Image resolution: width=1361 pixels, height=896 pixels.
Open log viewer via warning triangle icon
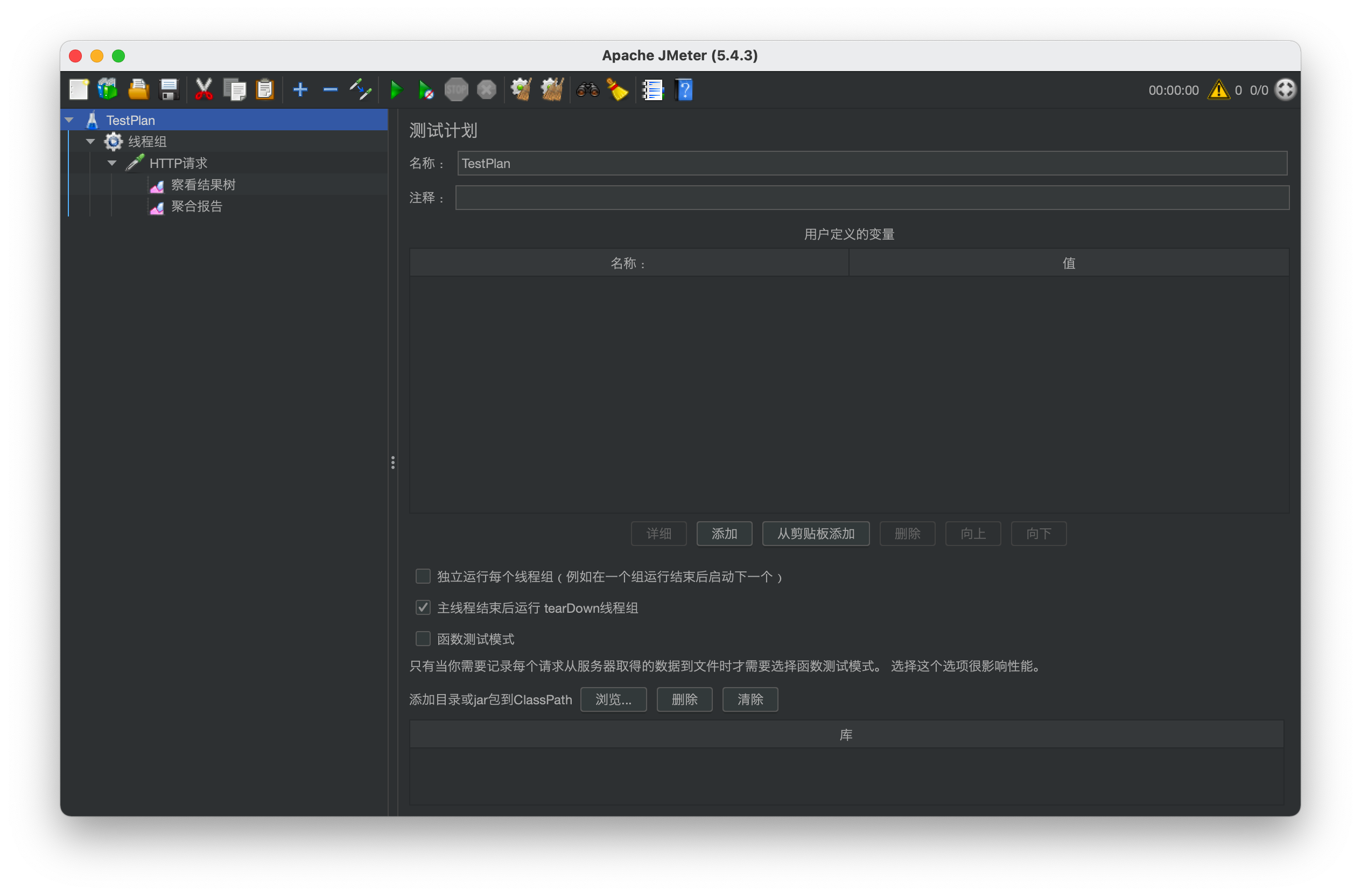[1219, 90]
